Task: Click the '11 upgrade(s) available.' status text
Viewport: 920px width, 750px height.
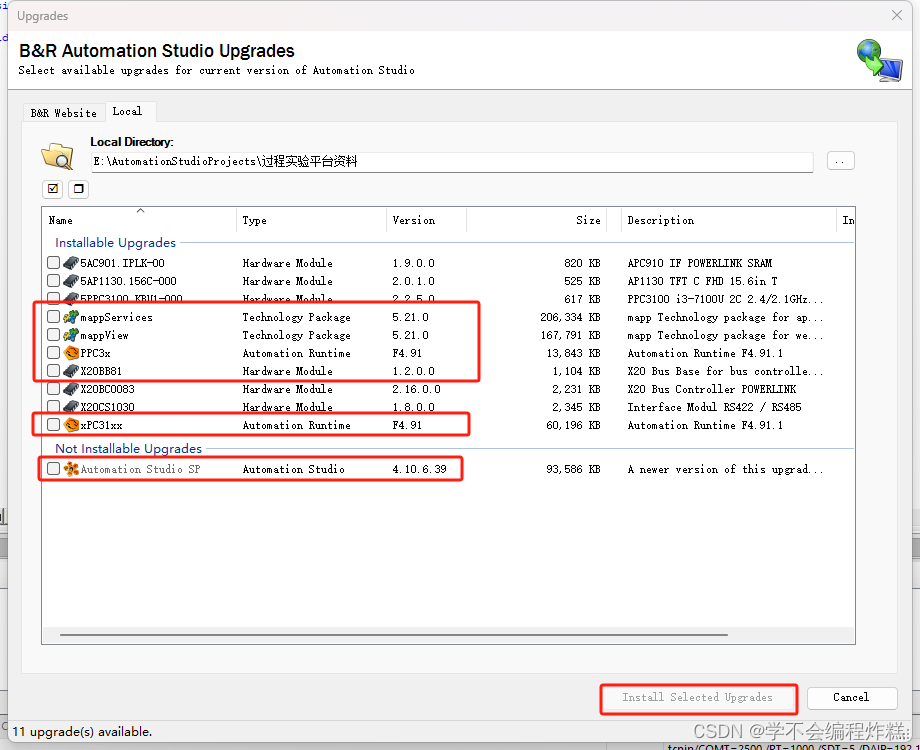Action: (82, 732)
